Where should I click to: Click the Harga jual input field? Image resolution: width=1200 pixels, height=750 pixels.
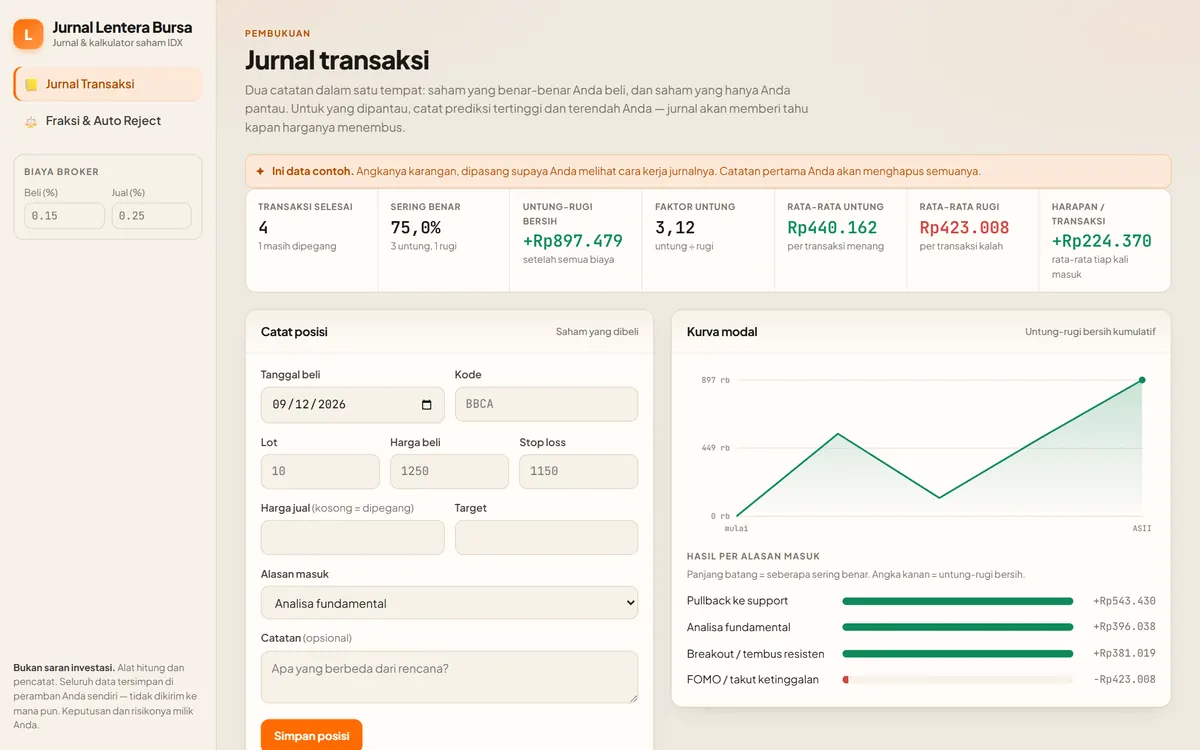tap(352, 538)
